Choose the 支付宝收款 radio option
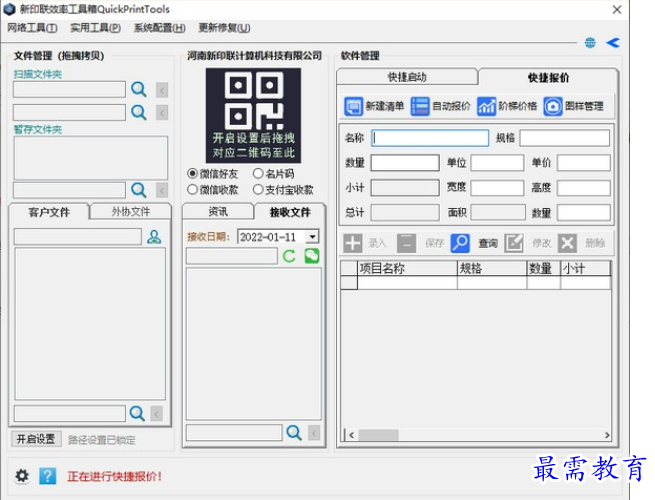The height and width of the screenshot is (500, 655). [x=258, y=189]
